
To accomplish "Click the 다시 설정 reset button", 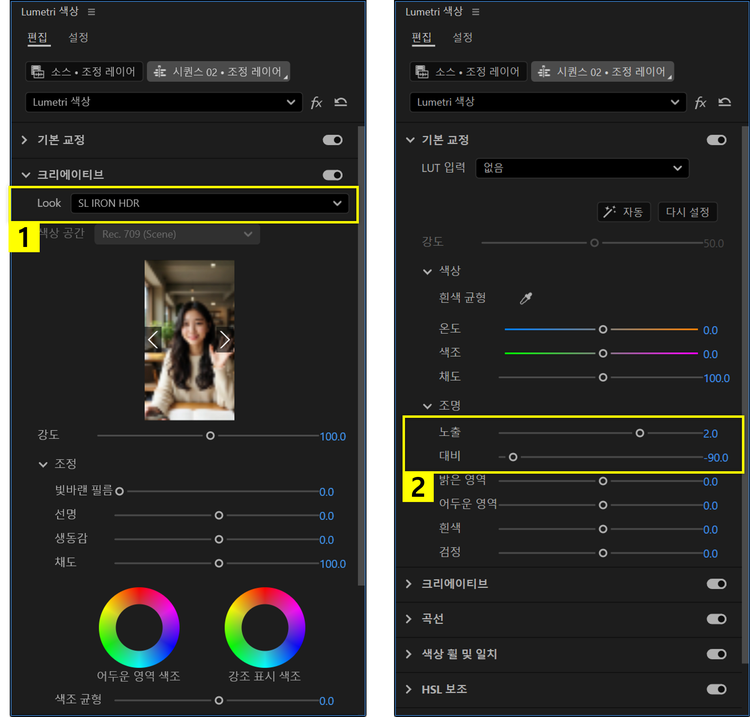I will (687, 212).
